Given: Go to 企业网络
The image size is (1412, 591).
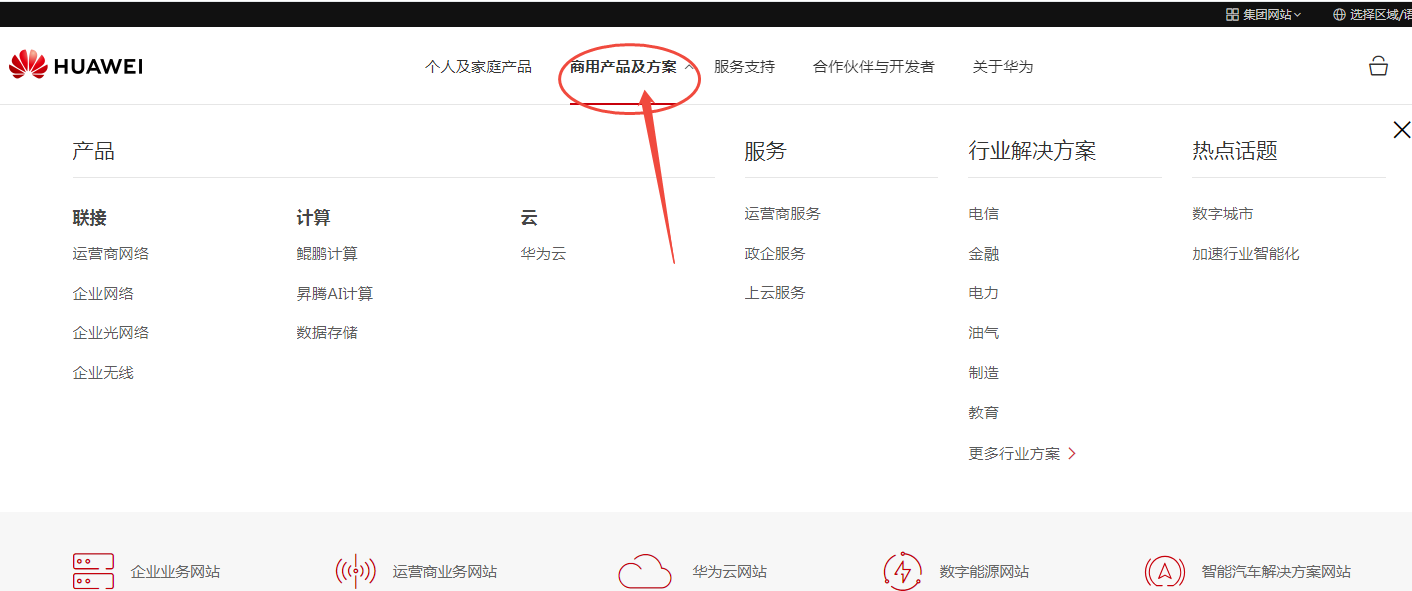Looking at the screenshot, I should point(103,293).
